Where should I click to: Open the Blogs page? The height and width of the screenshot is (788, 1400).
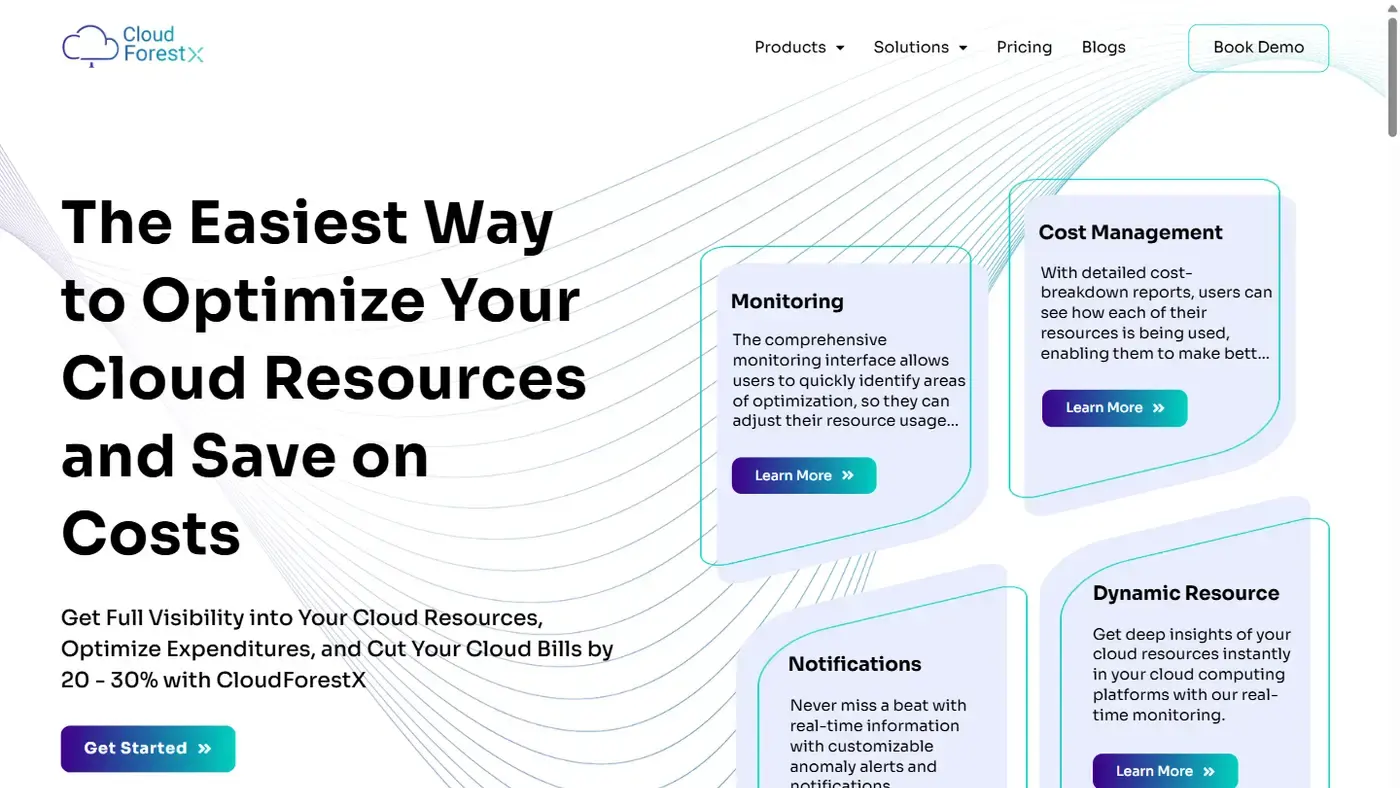tap(1103, 47)
